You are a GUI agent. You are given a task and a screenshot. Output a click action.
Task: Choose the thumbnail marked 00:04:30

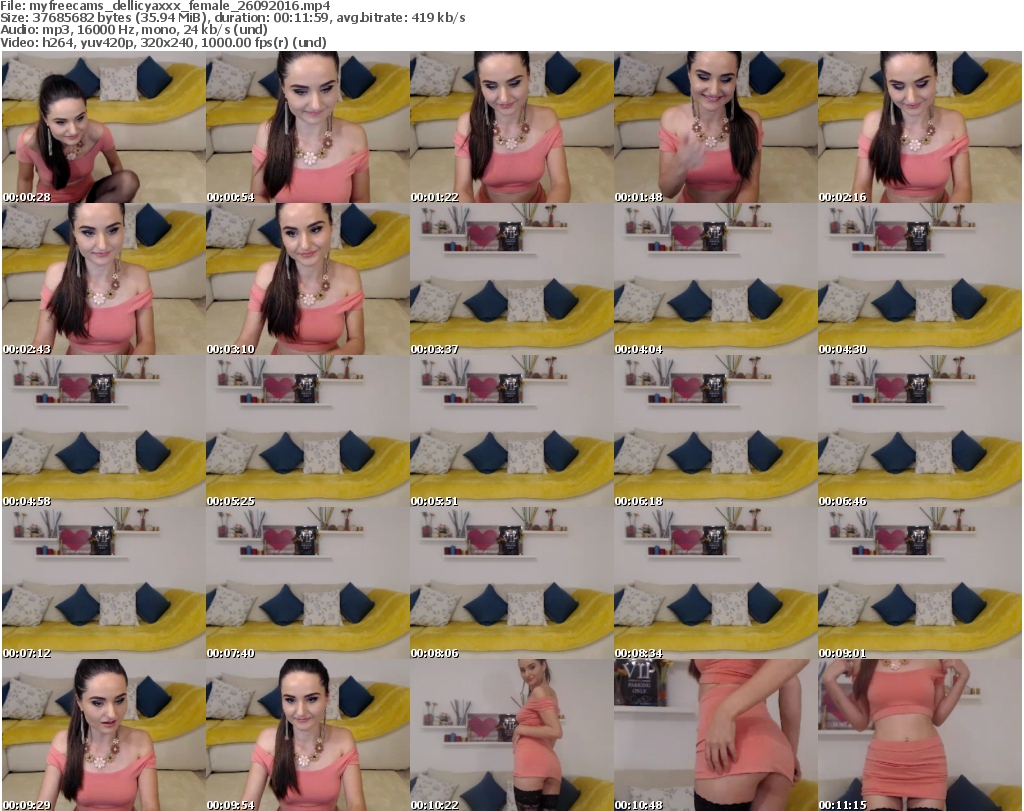click(x=919, y=279)
